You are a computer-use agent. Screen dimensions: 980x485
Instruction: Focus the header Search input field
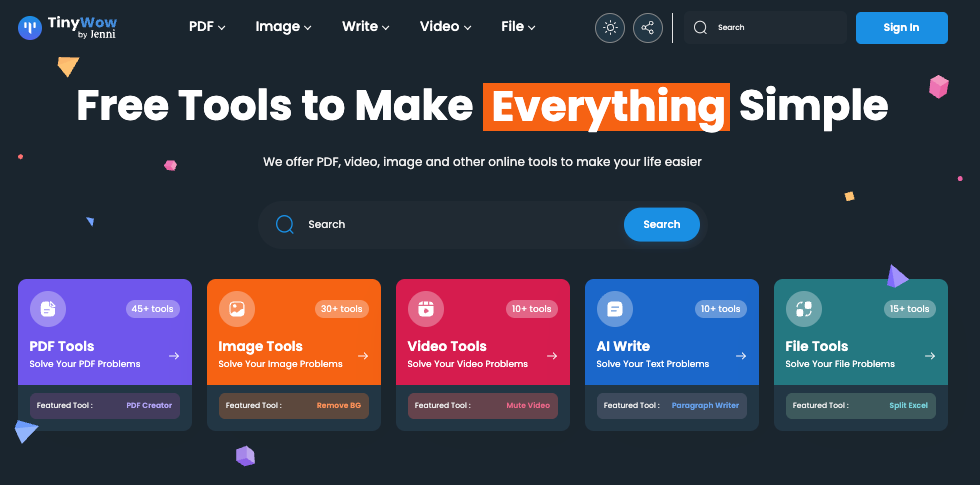(766, 28)
